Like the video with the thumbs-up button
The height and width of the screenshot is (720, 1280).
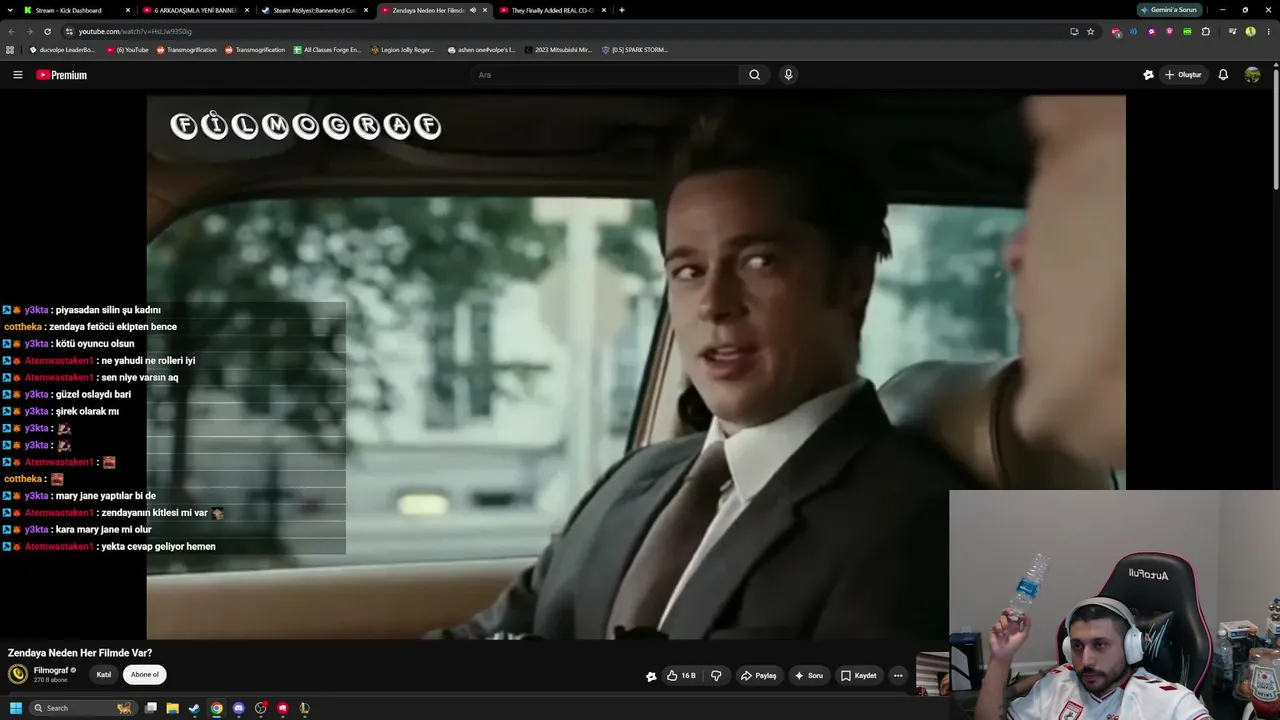(x=681, y=676)
